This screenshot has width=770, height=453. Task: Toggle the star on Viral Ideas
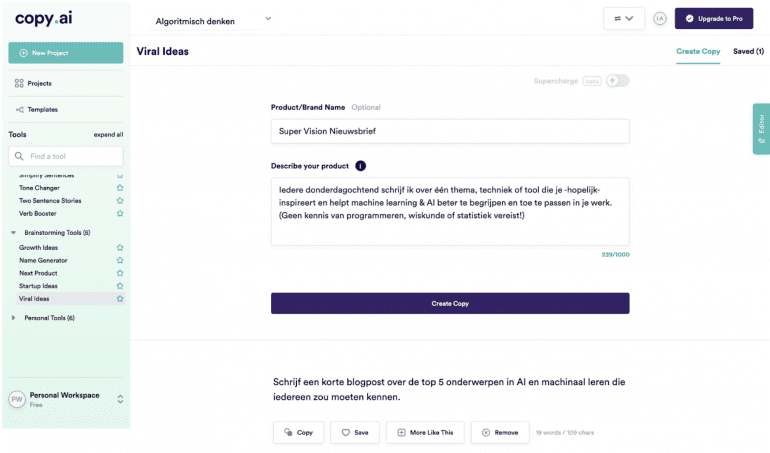pos(120,299)
